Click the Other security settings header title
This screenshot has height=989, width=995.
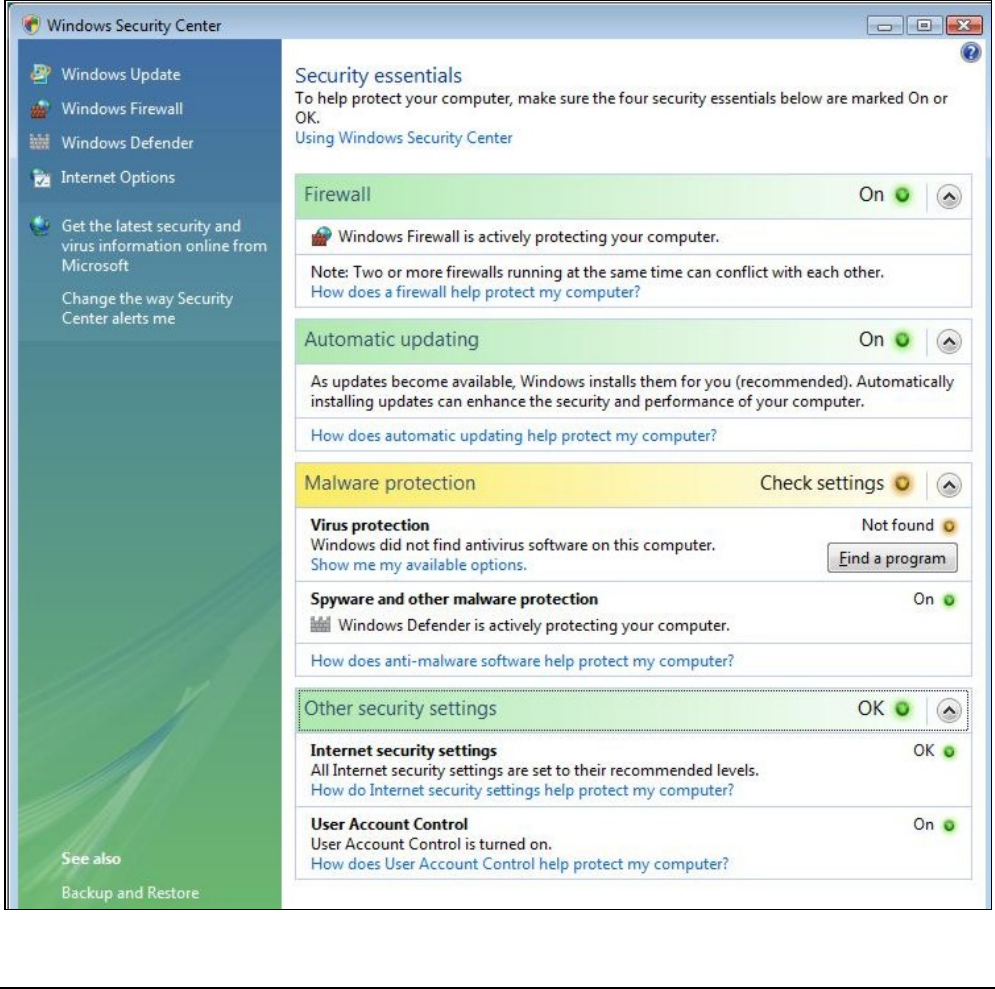coord(400,708)
